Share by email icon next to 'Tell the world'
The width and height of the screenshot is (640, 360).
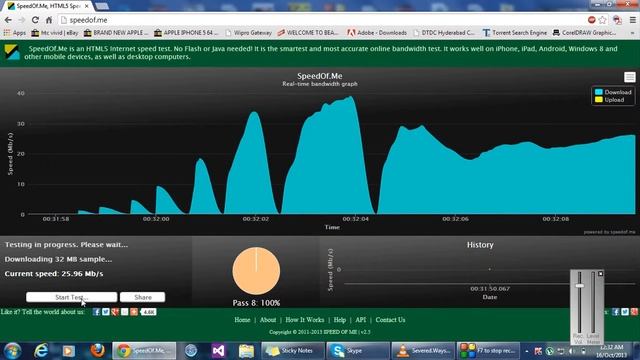coord(124,312)
